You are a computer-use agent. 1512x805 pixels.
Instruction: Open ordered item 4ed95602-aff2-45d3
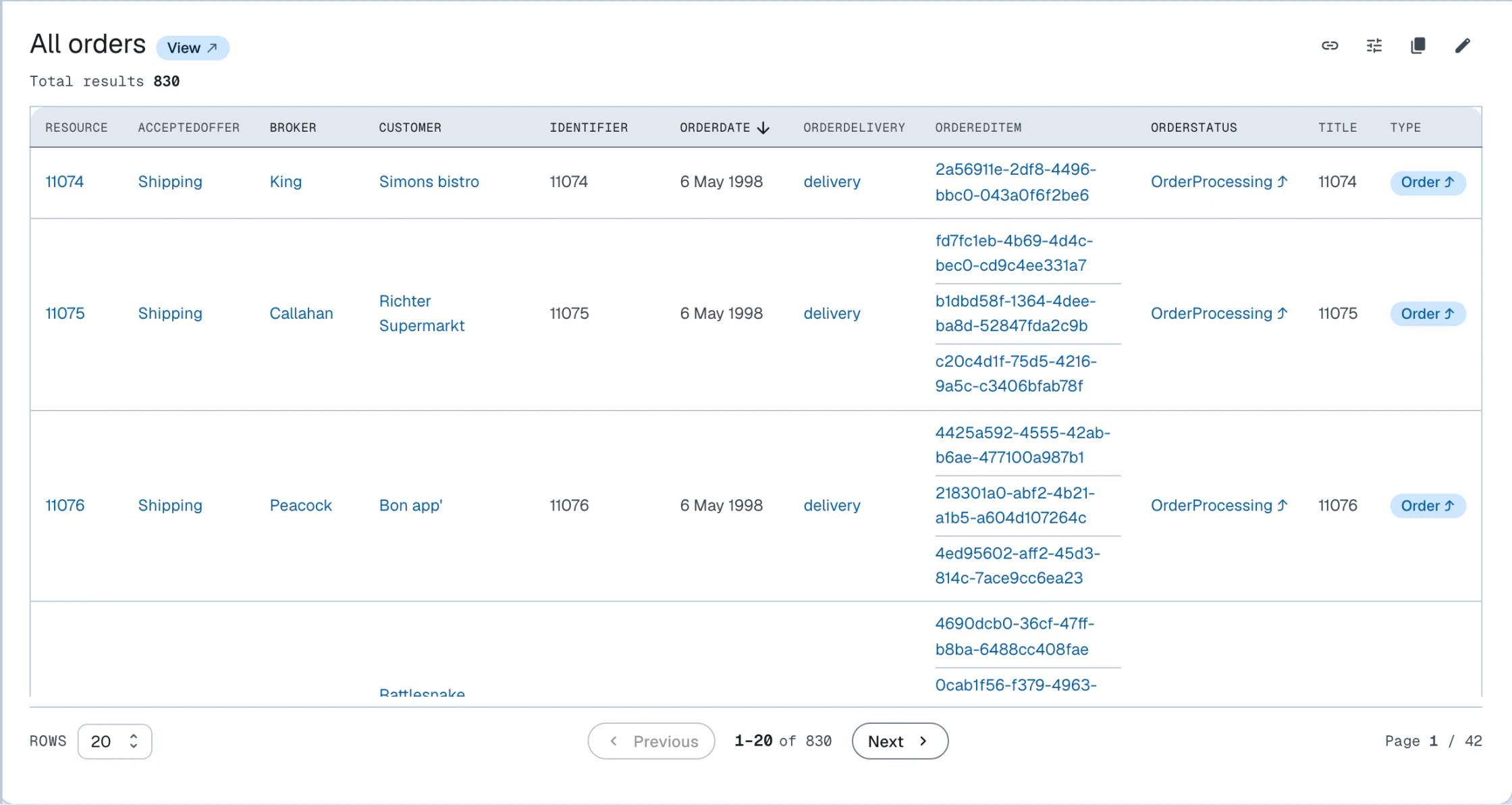1017,565
